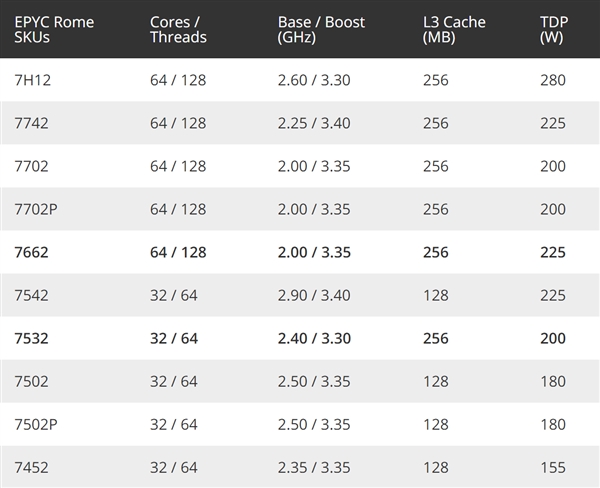Select the 7702P SKU cell
The height and width of the screenshot is (488, 600).
point(36,209)
